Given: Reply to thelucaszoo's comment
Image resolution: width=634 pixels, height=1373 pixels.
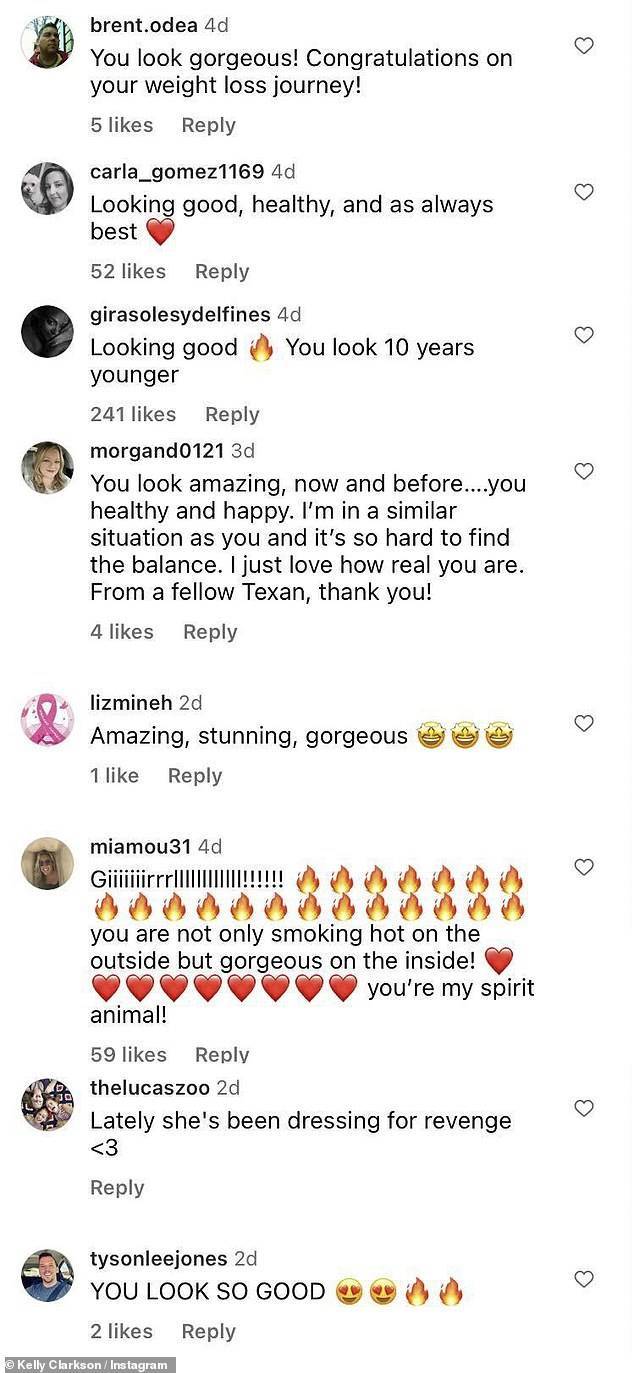Looking at the screenshot, I should 117,1187.
